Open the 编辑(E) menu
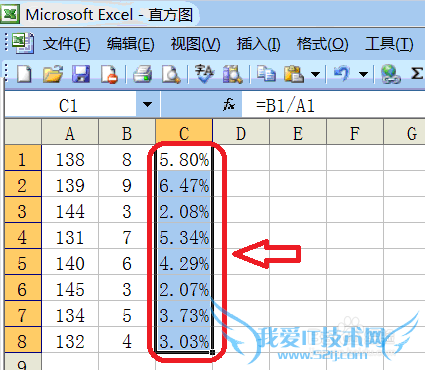 130,44
